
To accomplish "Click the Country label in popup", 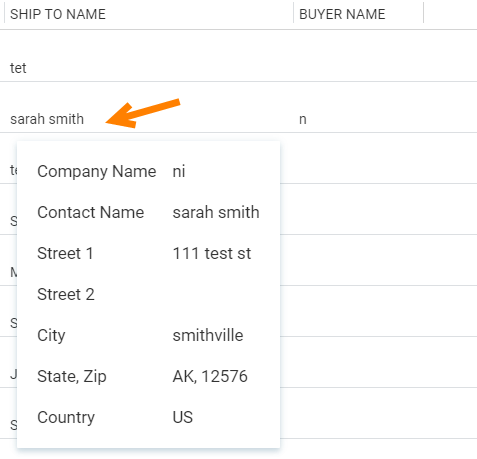I will 66,418.
